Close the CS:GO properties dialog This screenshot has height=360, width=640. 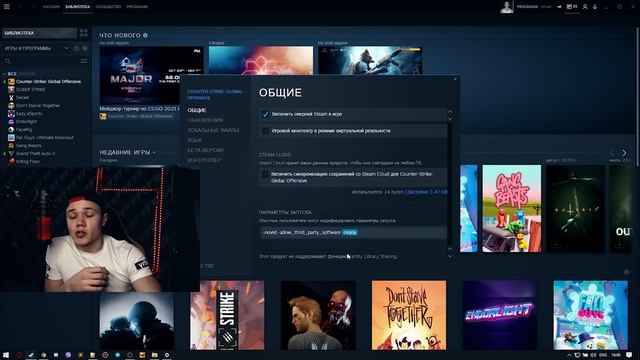coord(456,80)
